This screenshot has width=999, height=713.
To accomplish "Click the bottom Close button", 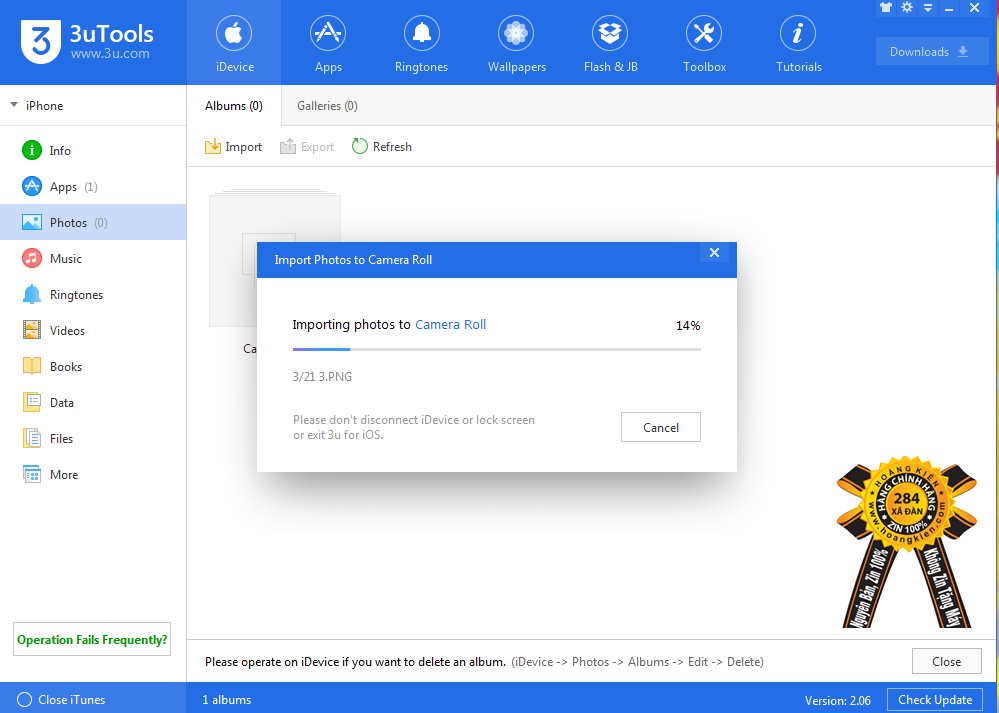I will [x=946, y=661].
